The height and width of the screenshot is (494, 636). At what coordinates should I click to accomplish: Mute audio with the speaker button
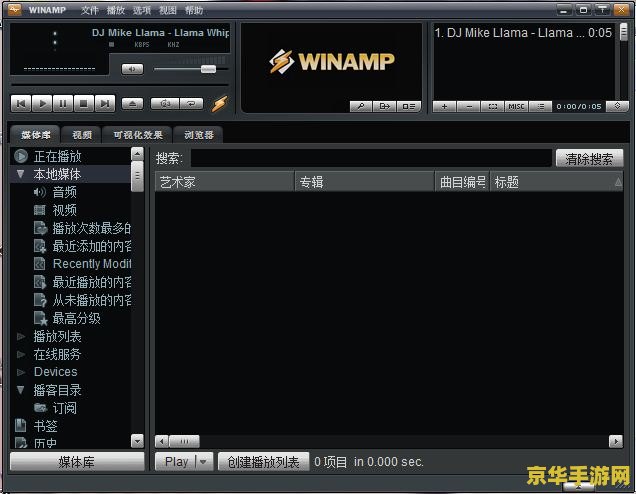pos(132,69)
